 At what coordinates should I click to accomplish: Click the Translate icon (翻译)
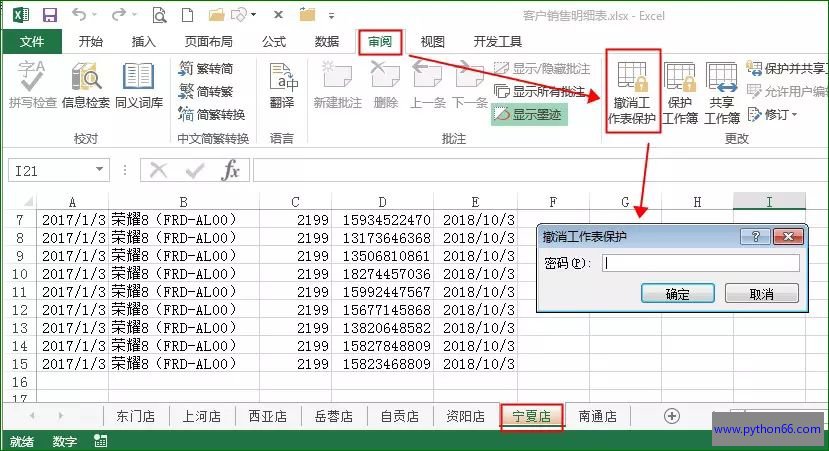tap(282, 86)
